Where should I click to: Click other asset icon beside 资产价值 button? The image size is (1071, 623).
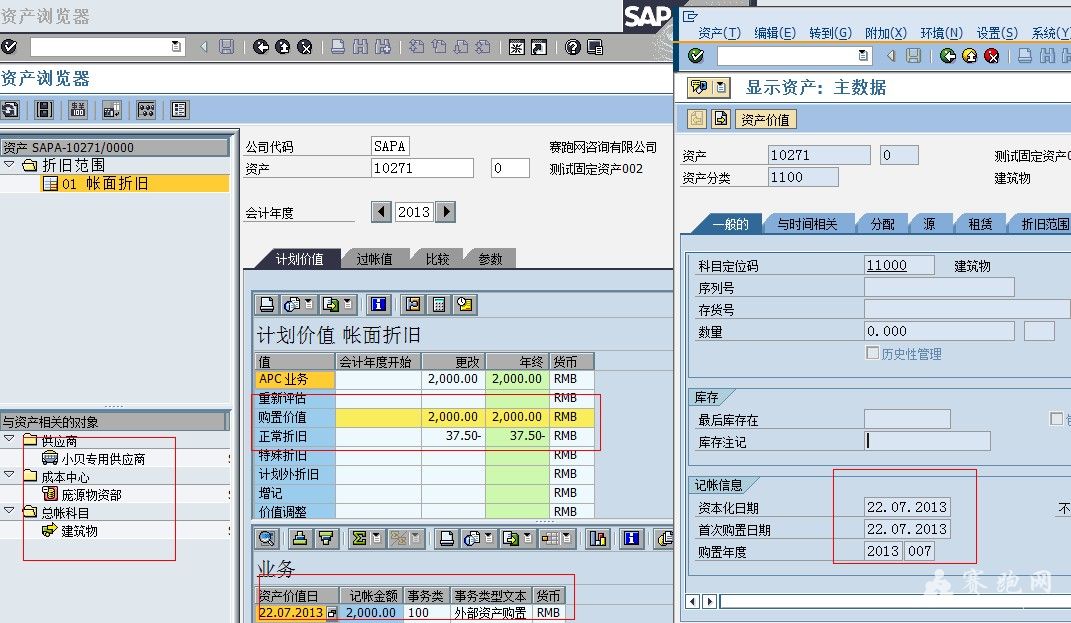click(721, 119)
